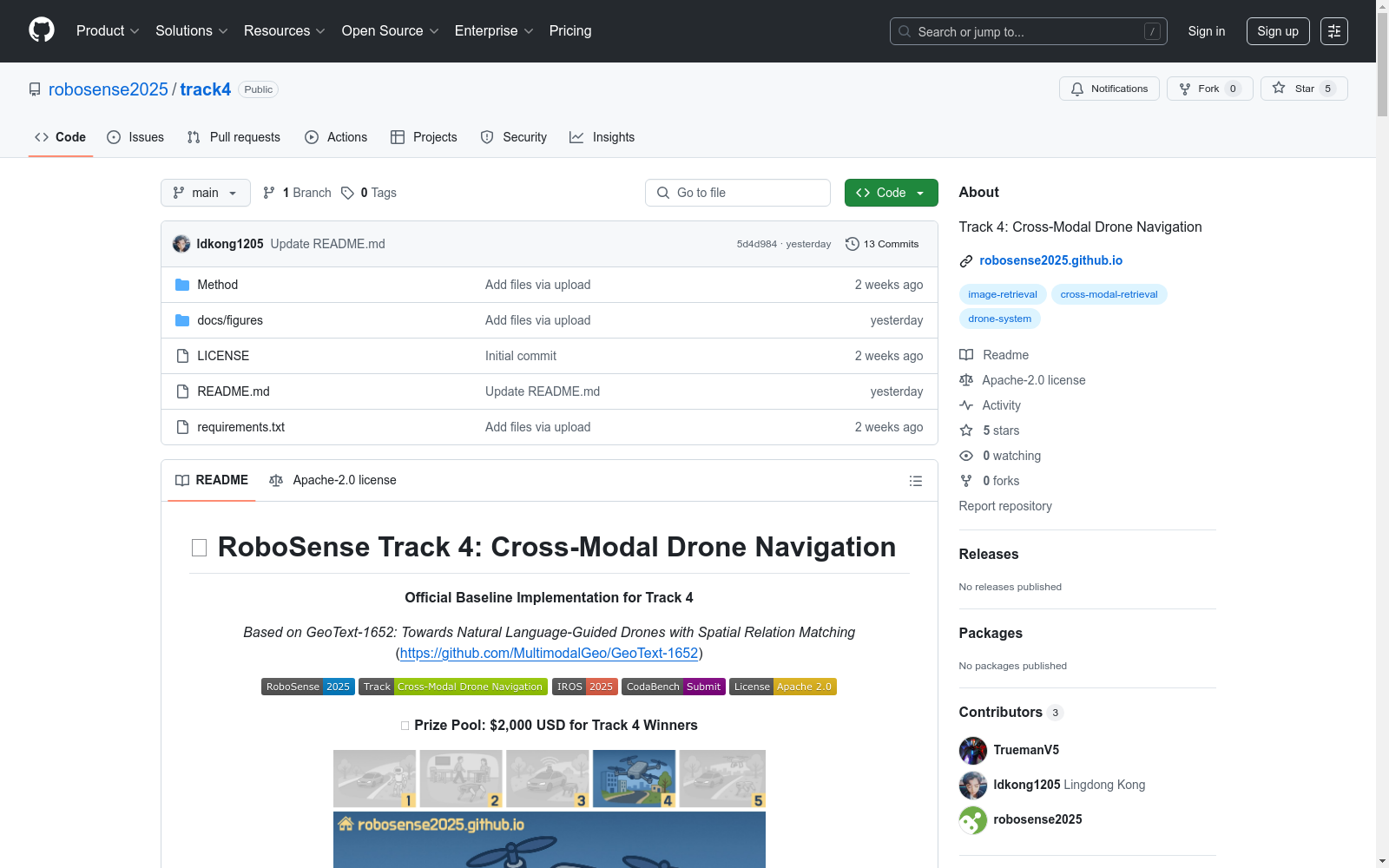Image resolution: width=1389 pixels, height=868 pixels.
Task: Open the robosense2025 owner link
Action: point(109,89)
